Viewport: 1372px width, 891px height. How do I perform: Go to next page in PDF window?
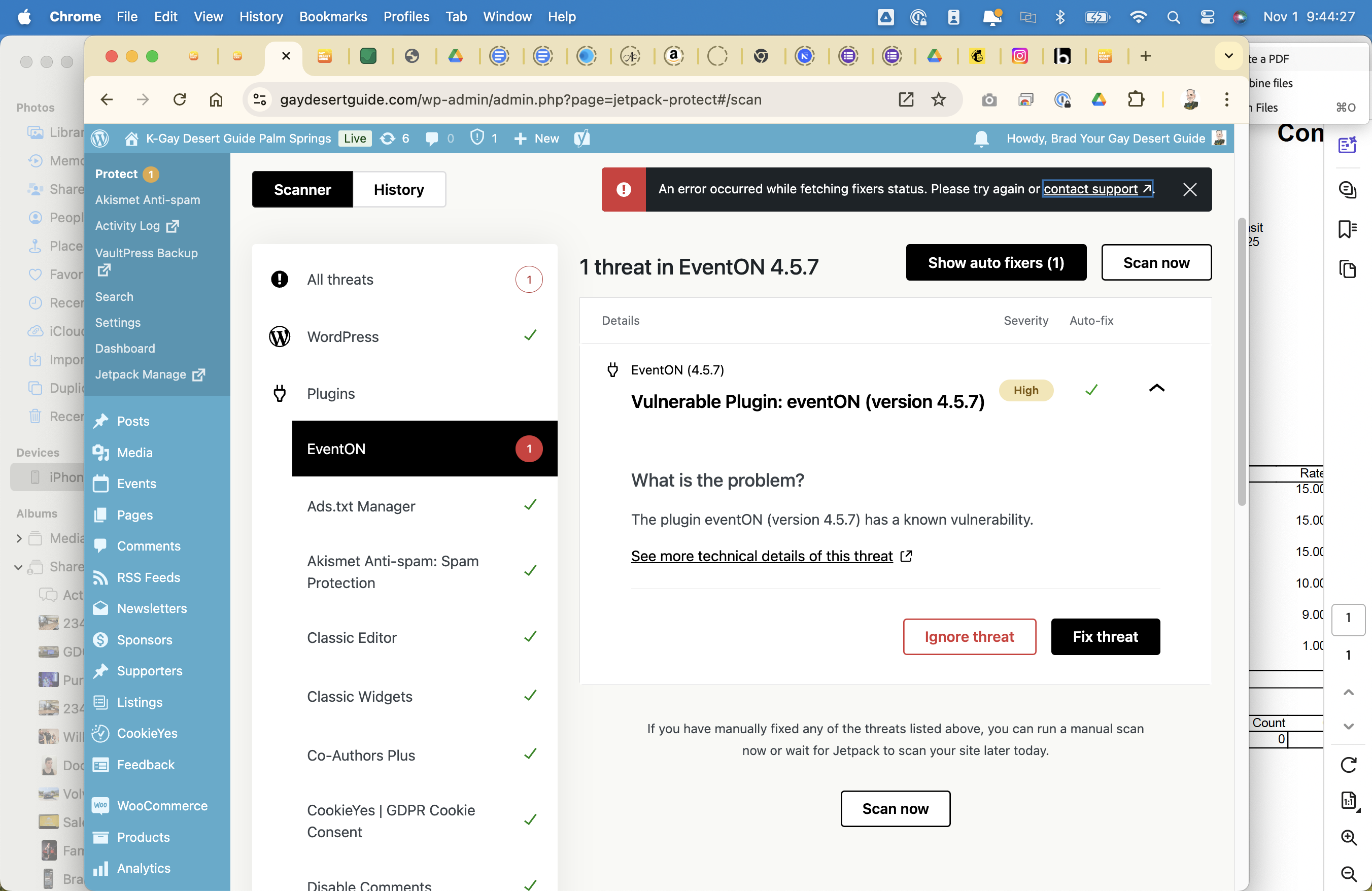coord(1348,726)
